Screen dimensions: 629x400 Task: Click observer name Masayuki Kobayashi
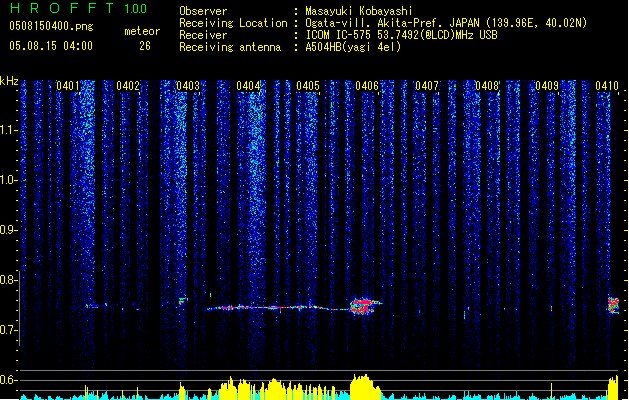(x=359, y=11)
